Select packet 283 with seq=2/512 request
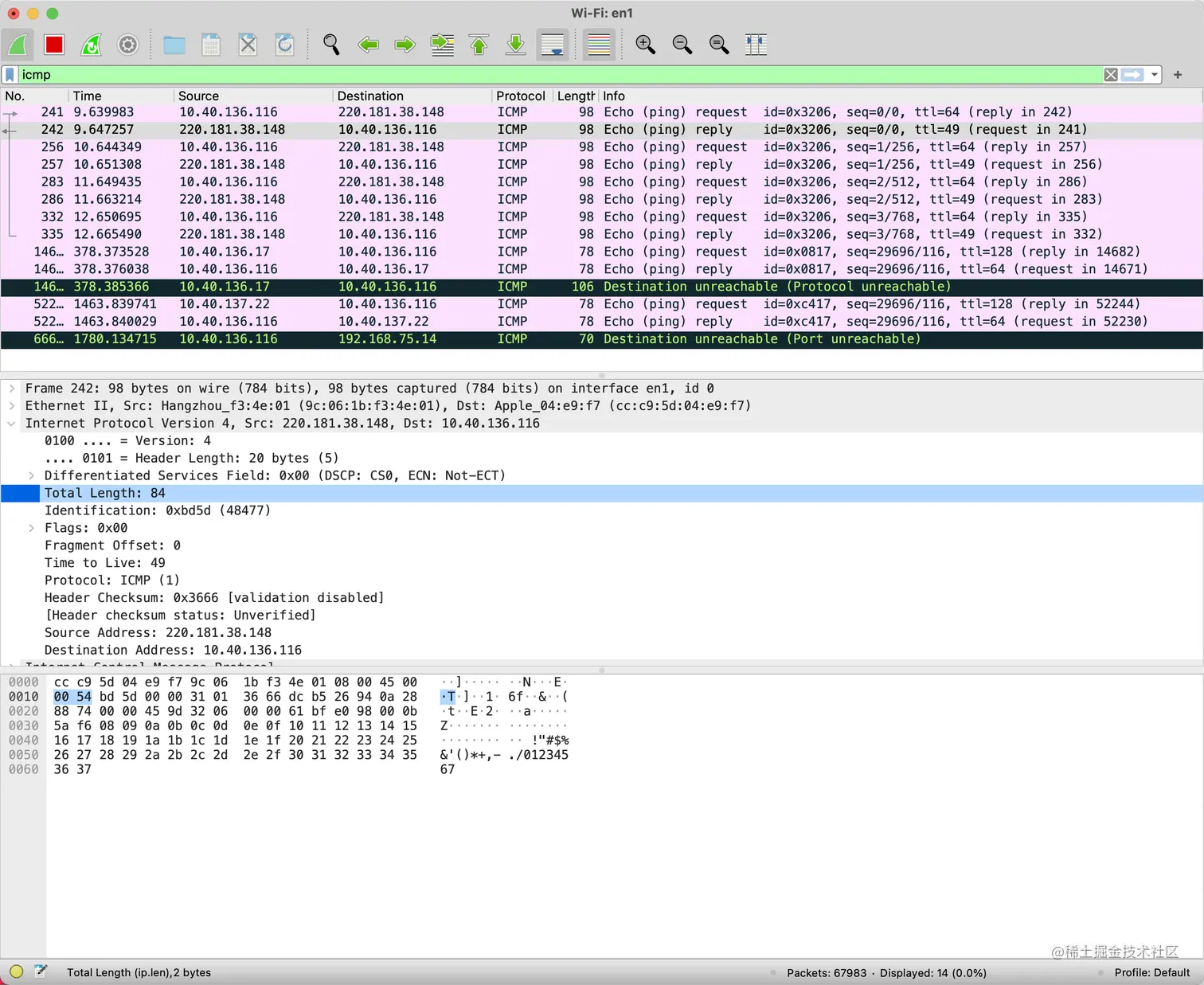The image size is (1204, 985). [x=601, y=182]
